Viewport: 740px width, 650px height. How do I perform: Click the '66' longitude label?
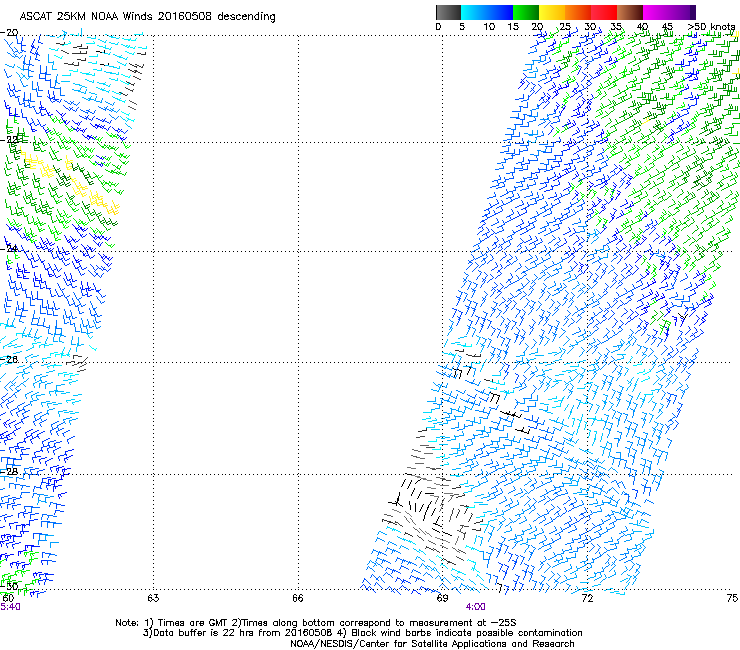pyautogui.click(x=298, y=598)
